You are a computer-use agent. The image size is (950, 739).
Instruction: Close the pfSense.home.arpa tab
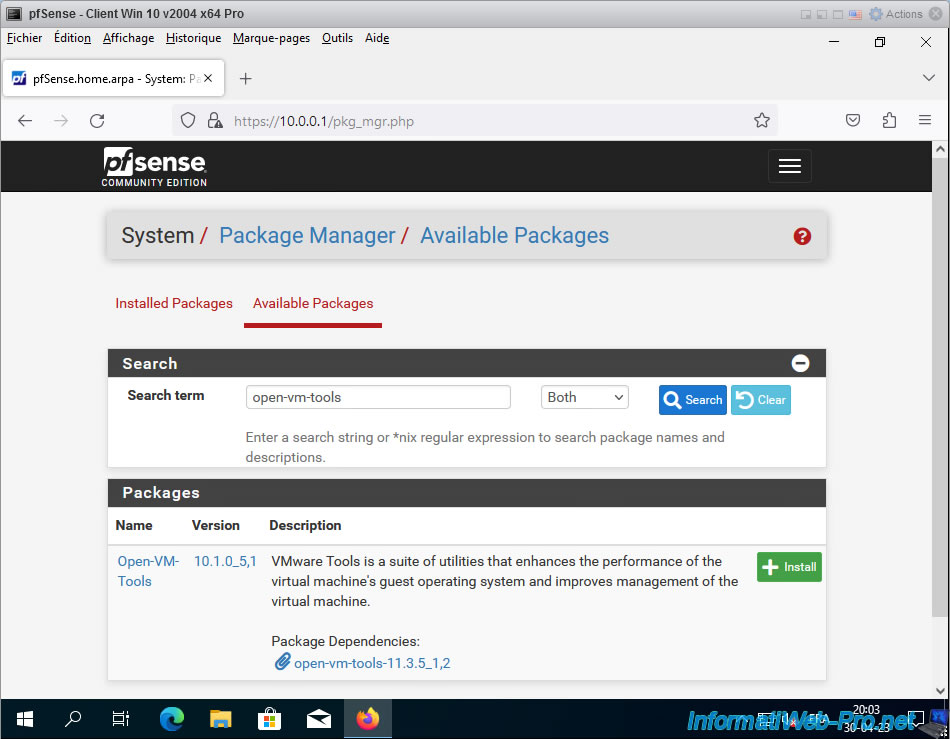point(208,78)
